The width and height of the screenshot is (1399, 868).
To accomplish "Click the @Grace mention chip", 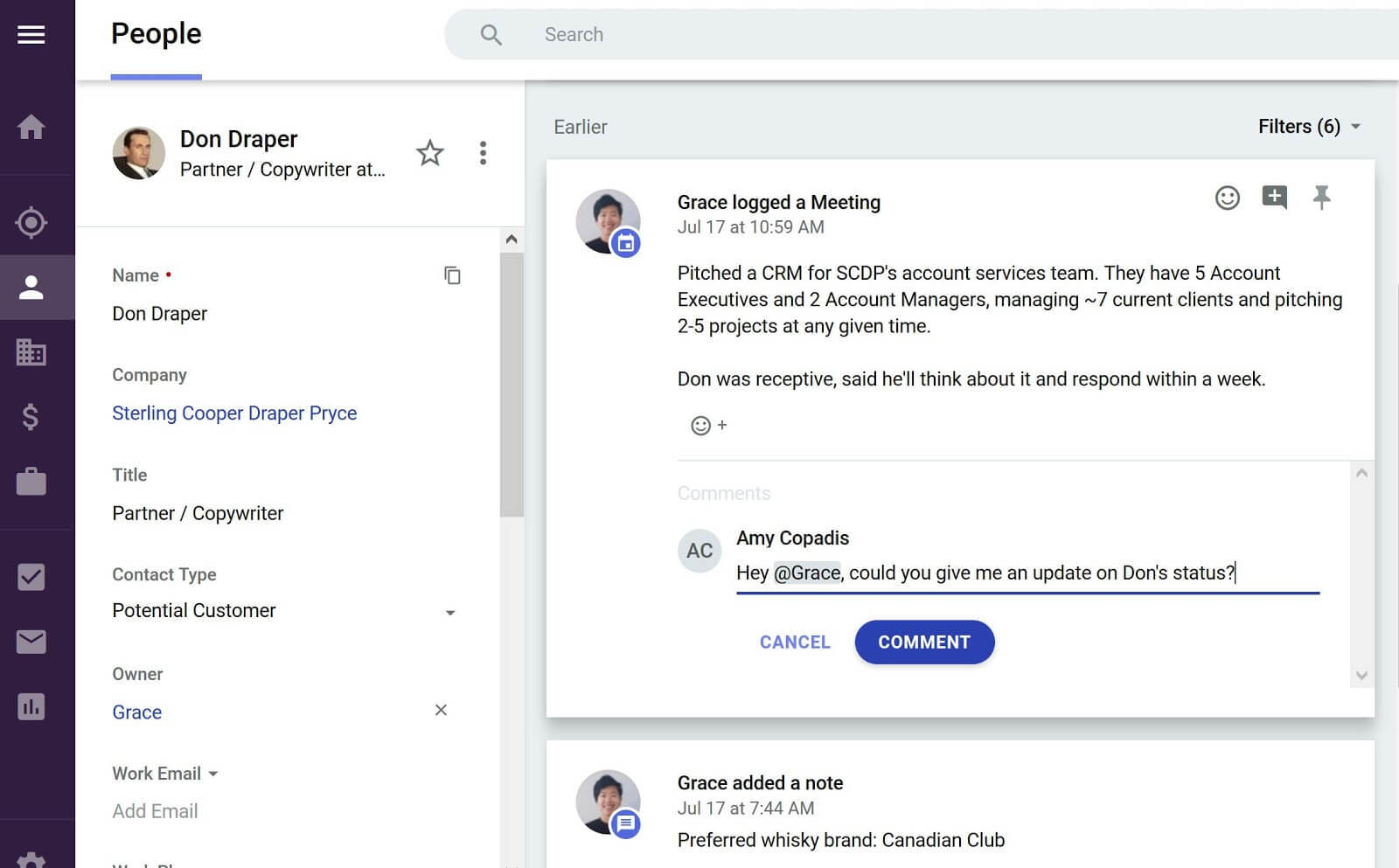I will pyautogui.click(x=807, y=573).
